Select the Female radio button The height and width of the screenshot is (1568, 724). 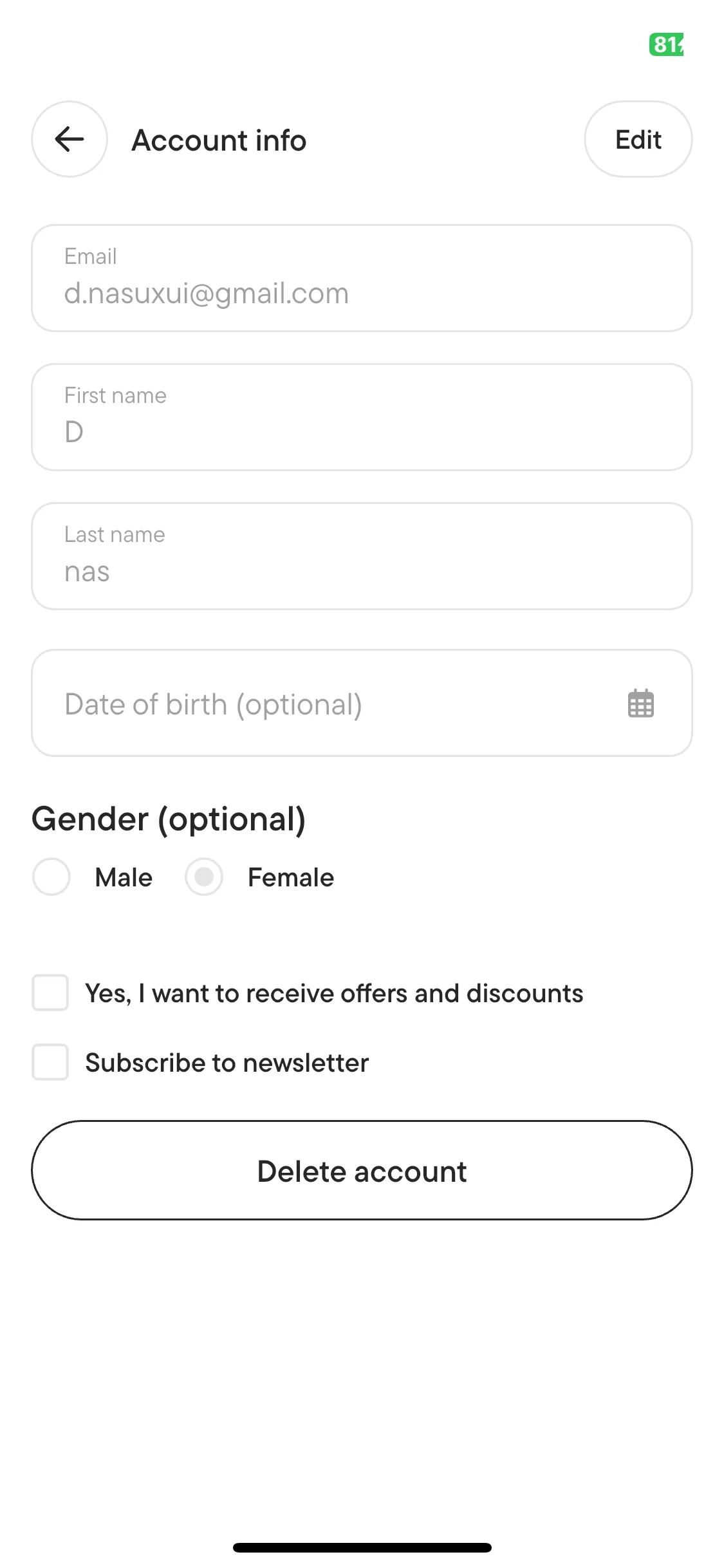[x=204, y=877]
